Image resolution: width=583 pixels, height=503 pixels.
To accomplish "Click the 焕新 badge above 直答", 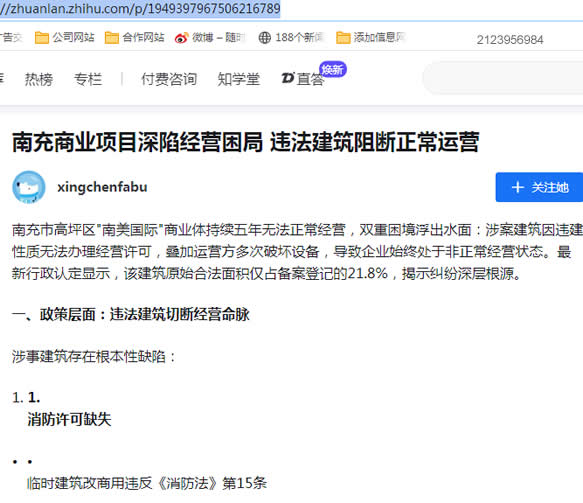I will pos(333,70).
